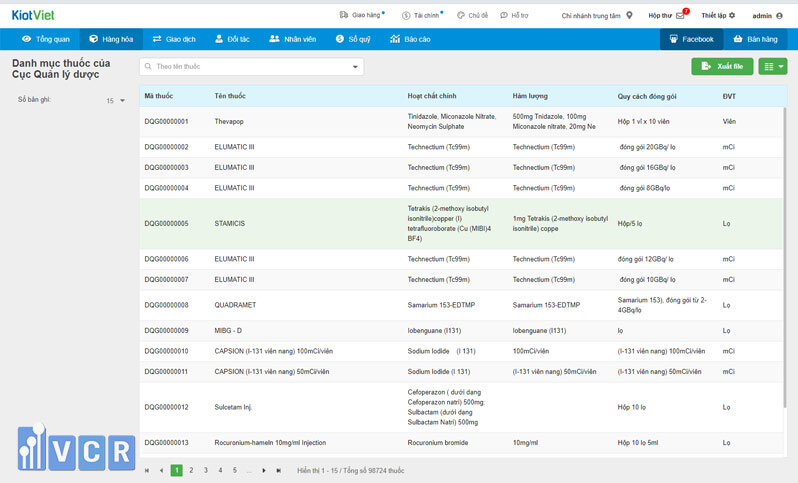Select row DQG0000001 Thevapop
The image size is (798, 483).
(461, 122)
